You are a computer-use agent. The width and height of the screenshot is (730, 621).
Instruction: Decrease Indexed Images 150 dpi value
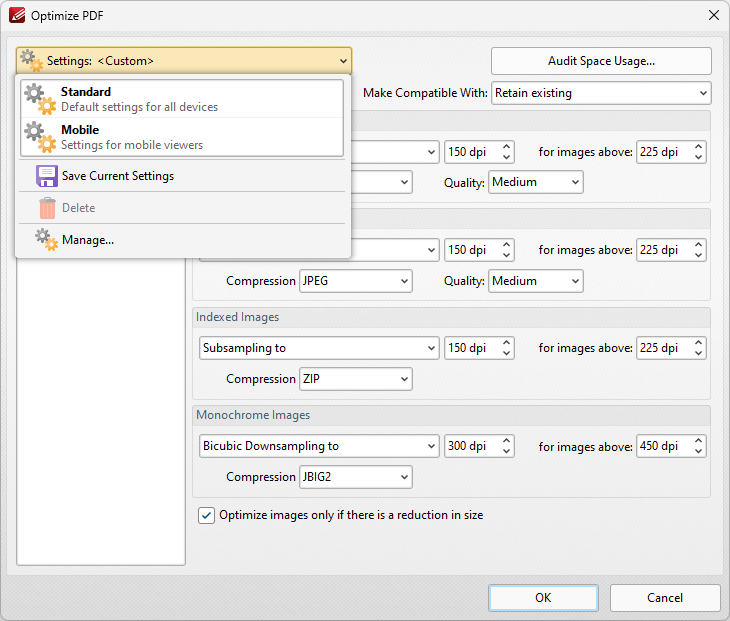pos(506,353)
